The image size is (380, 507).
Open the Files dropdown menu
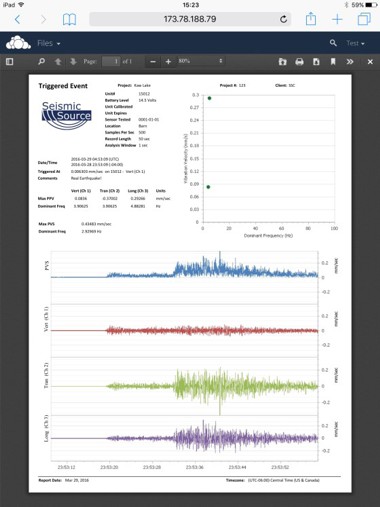(x=49, y=43)
